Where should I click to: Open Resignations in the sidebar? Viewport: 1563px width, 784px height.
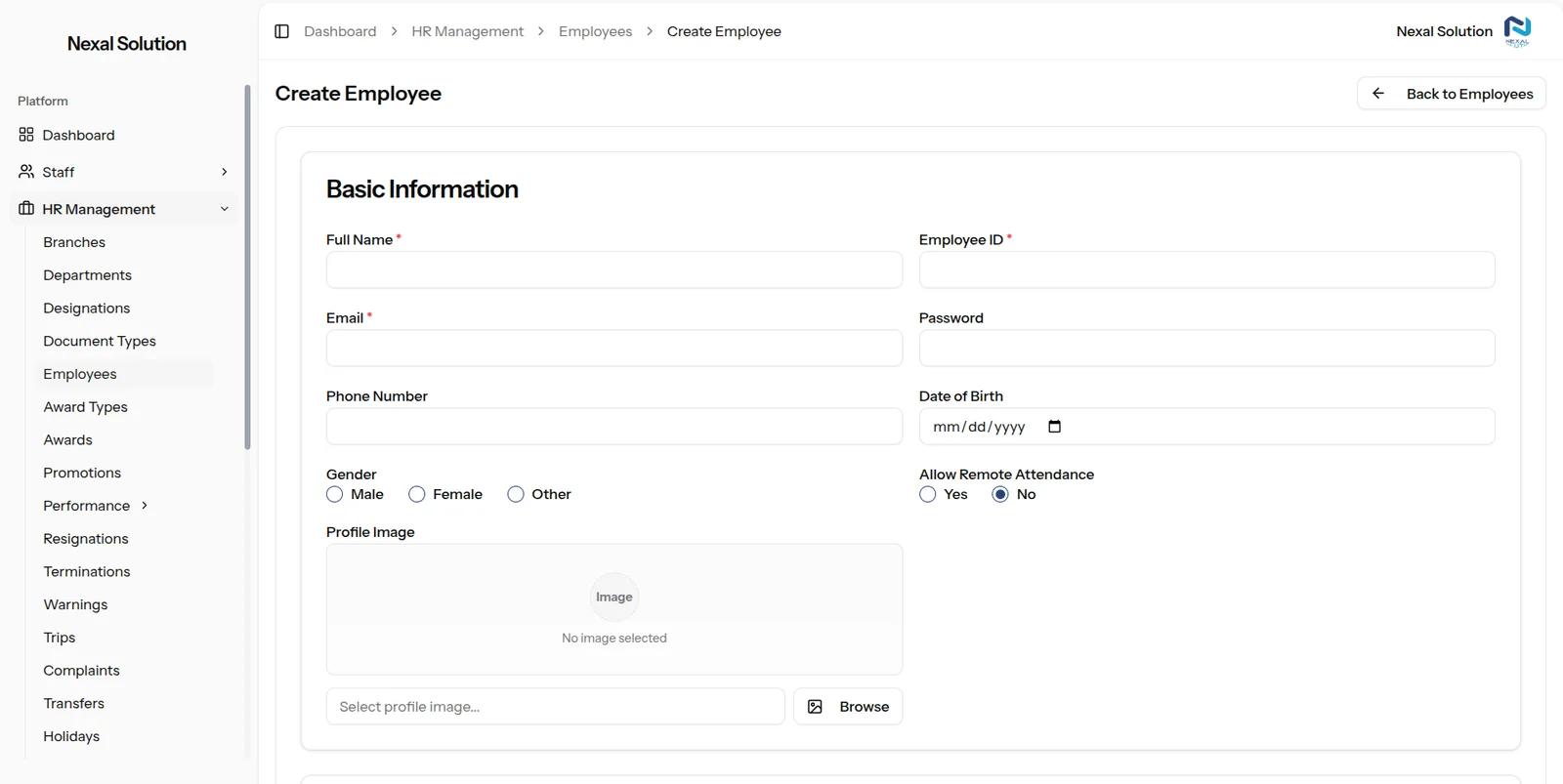click(x=86, y=539)
